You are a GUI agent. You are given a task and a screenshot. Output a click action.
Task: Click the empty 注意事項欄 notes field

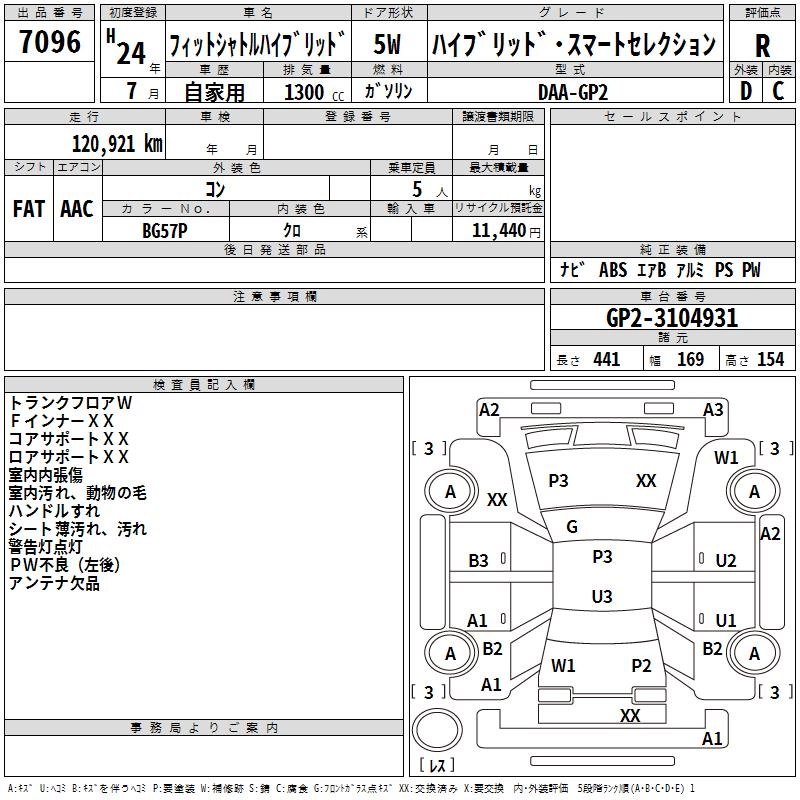(274, 338)
